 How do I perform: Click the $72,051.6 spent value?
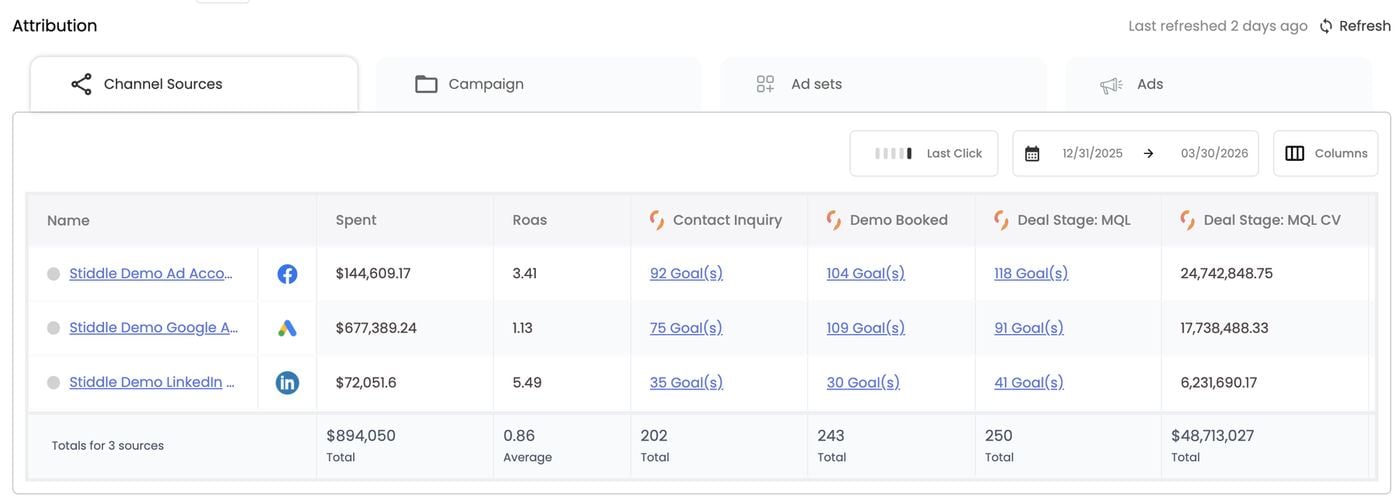pyautogui.click(x=366, y=382)
